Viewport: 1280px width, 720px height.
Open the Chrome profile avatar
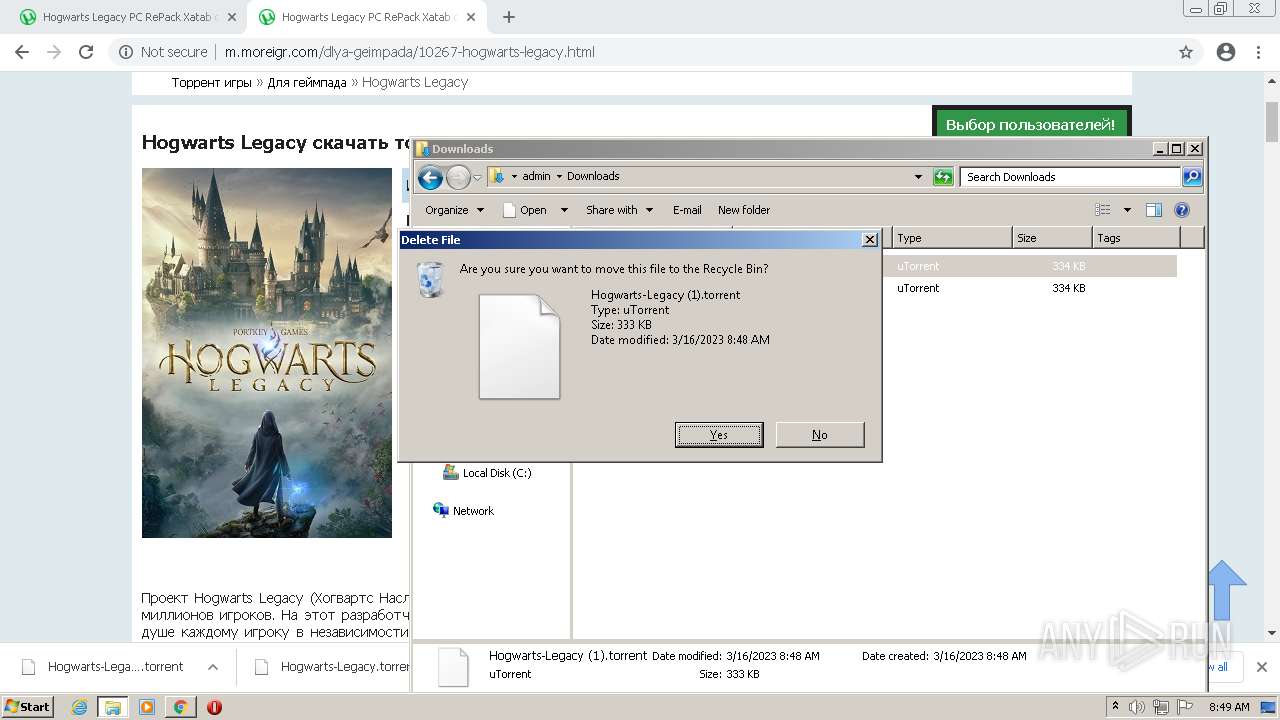1226,52
